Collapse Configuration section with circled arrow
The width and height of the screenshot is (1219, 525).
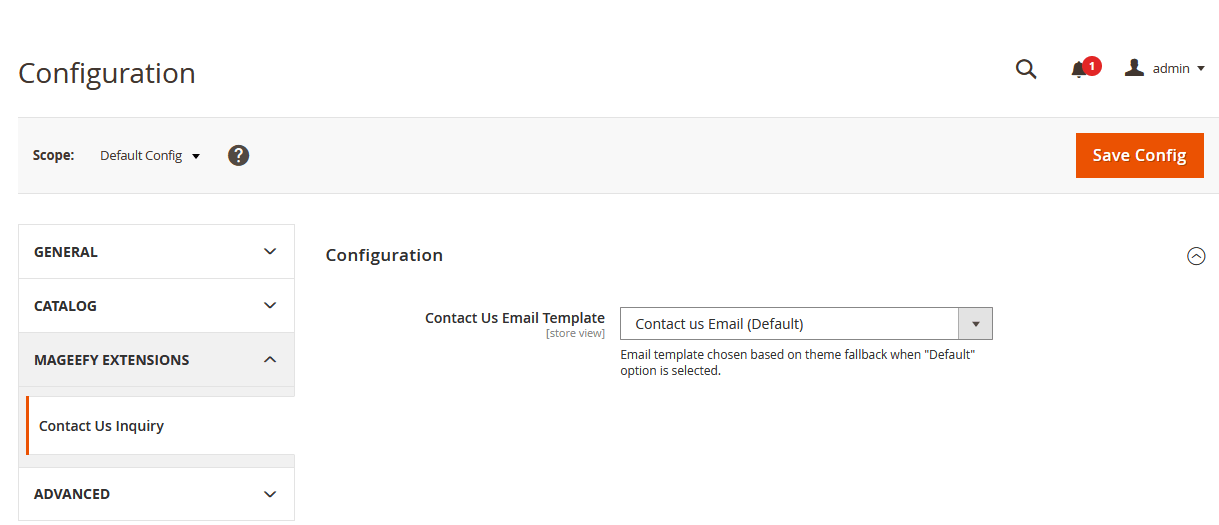coord(1196,256)
